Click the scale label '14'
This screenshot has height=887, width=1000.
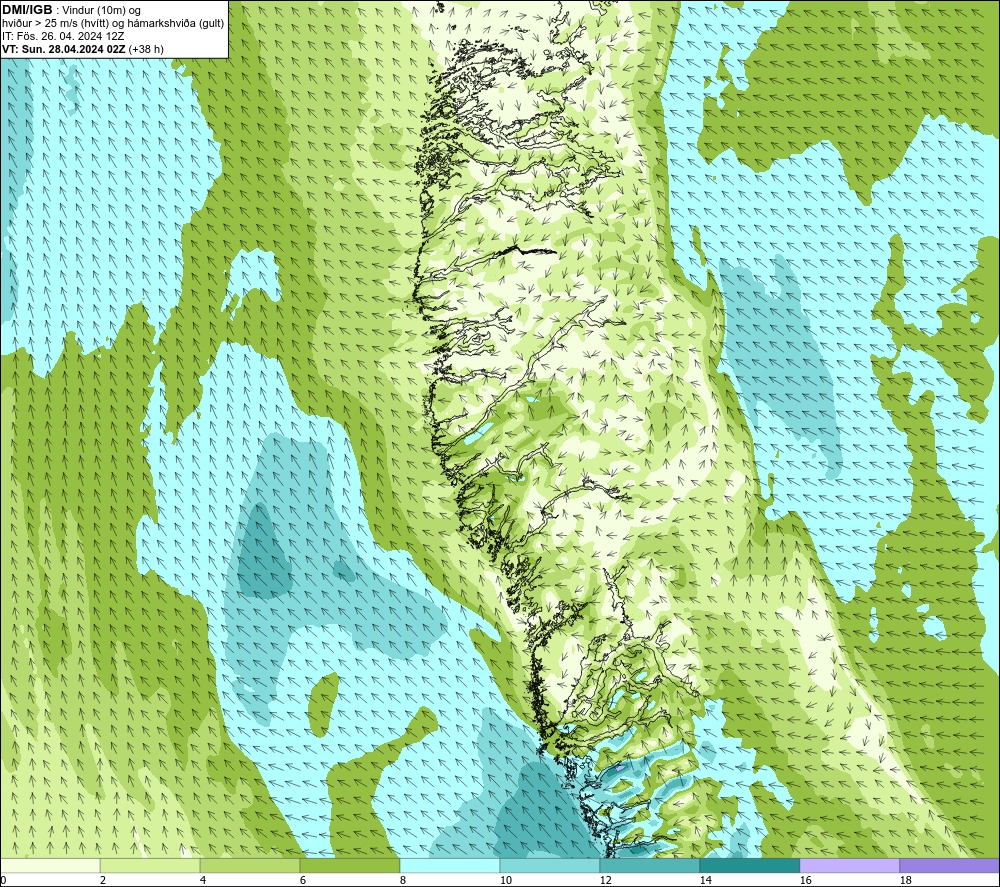click(x=706, y=881)
